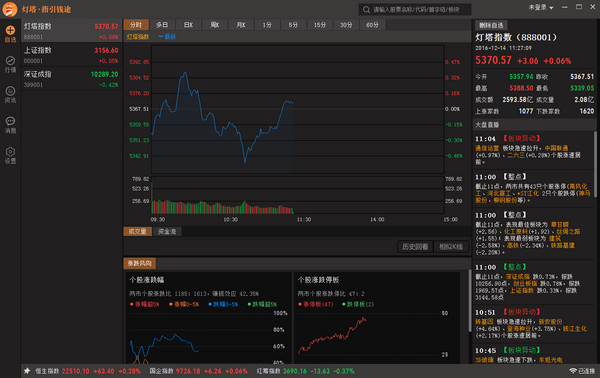
Task: Click the lighthouse app logo
Action: (x=10, y=9)
